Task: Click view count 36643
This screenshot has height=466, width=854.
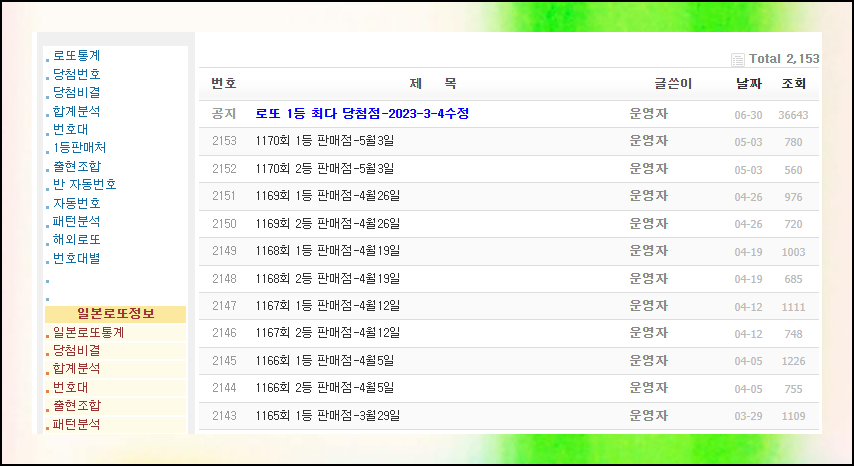Action: (793, 115)
